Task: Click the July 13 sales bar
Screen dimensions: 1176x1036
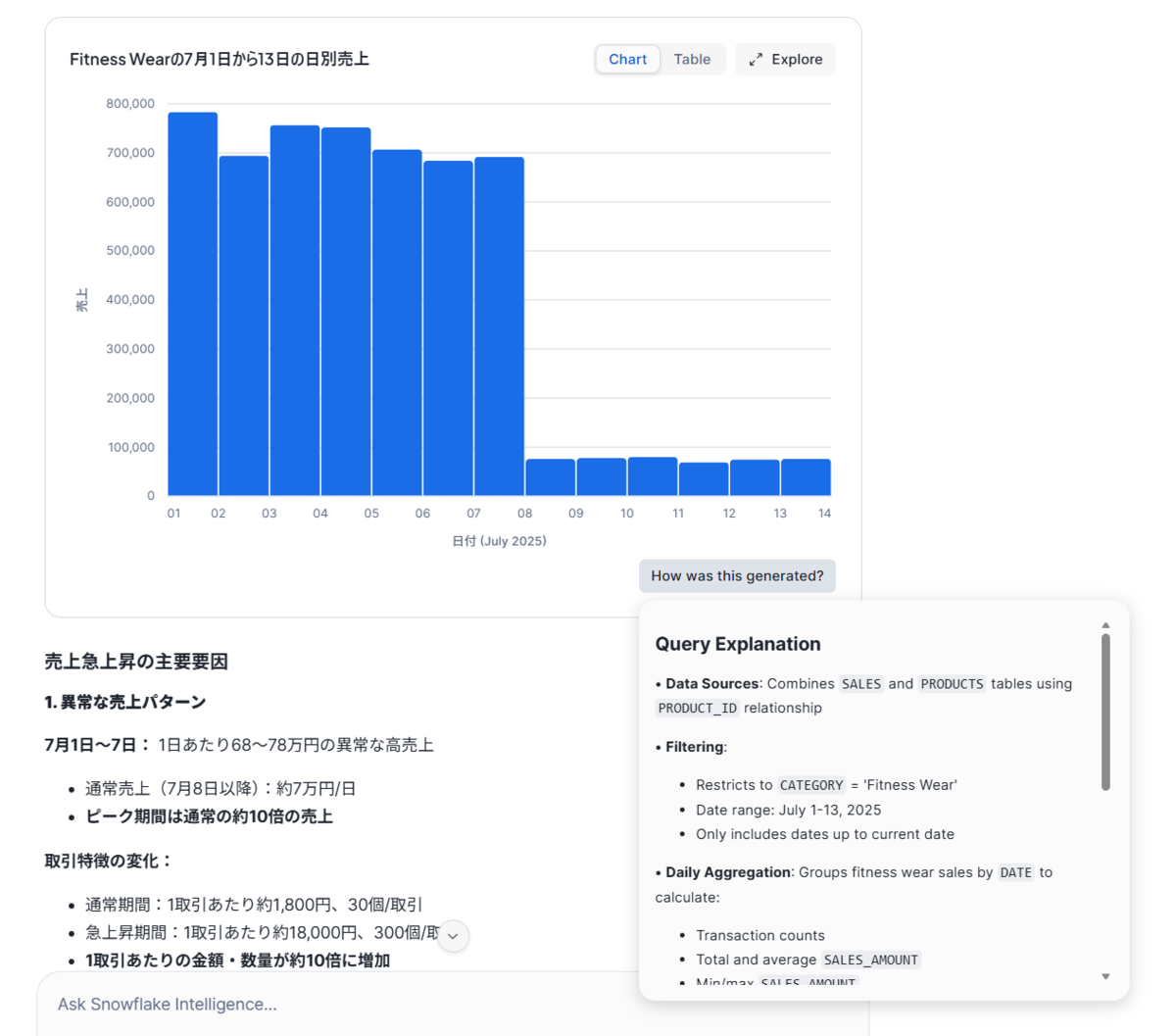Action: pos(806,477)
